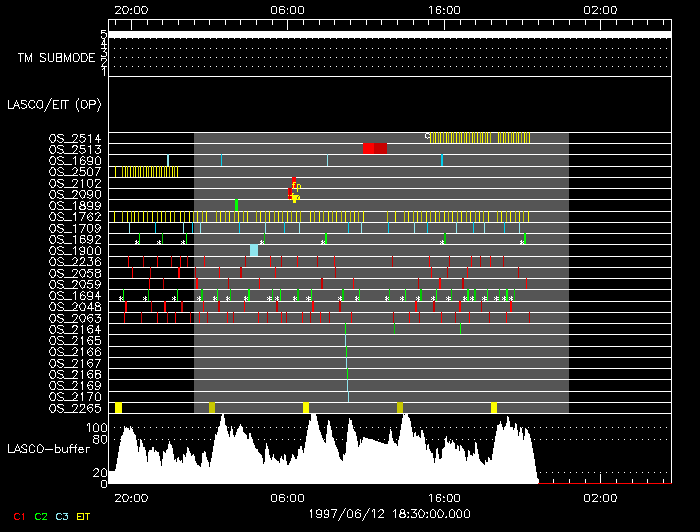Click the rightmost yellow block in OS_2265 row
This screenshot has height=532, width=700.
pos(494,407)
